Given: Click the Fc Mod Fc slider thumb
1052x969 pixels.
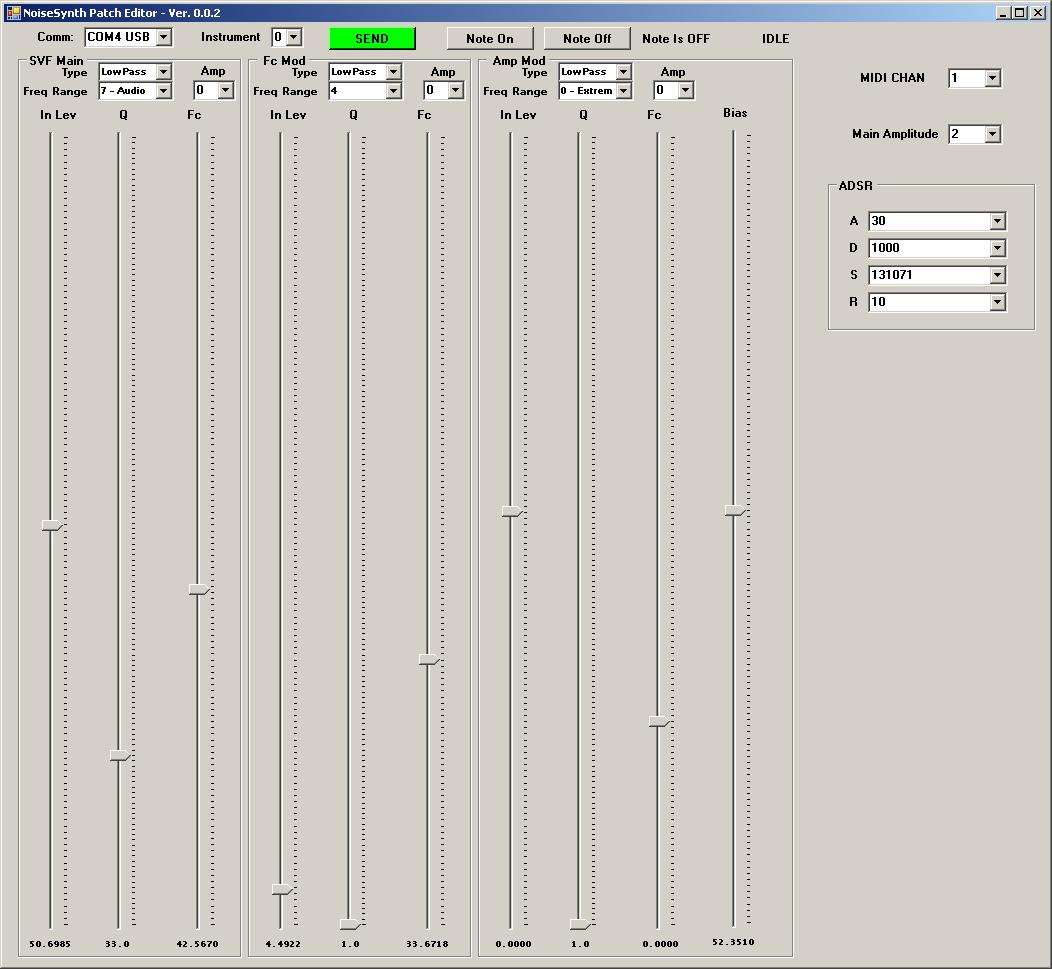Looking at the screenshot, I should (428, 660).
